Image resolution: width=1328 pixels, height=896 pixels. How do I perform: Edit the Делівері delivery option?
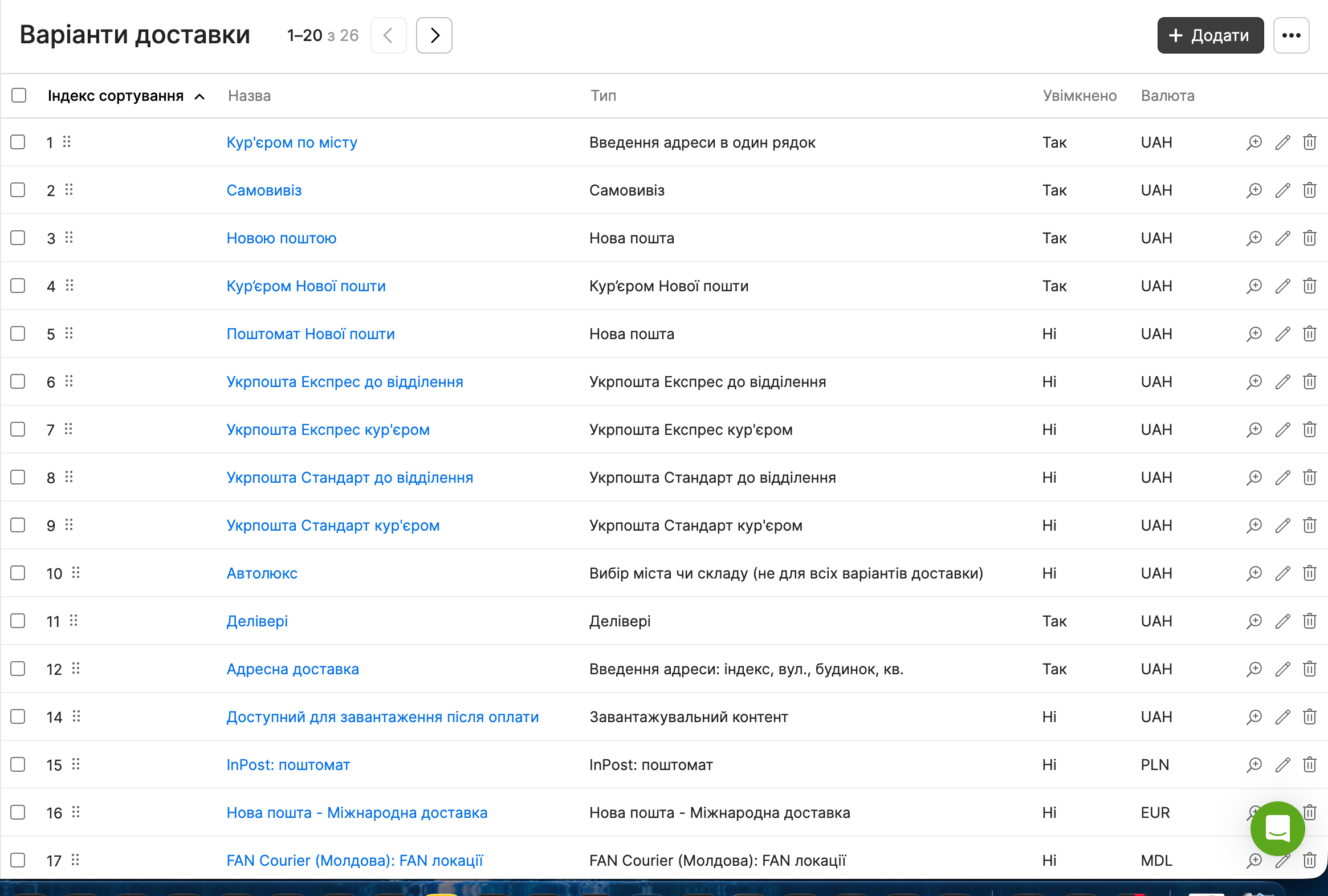pos(1282,621)
